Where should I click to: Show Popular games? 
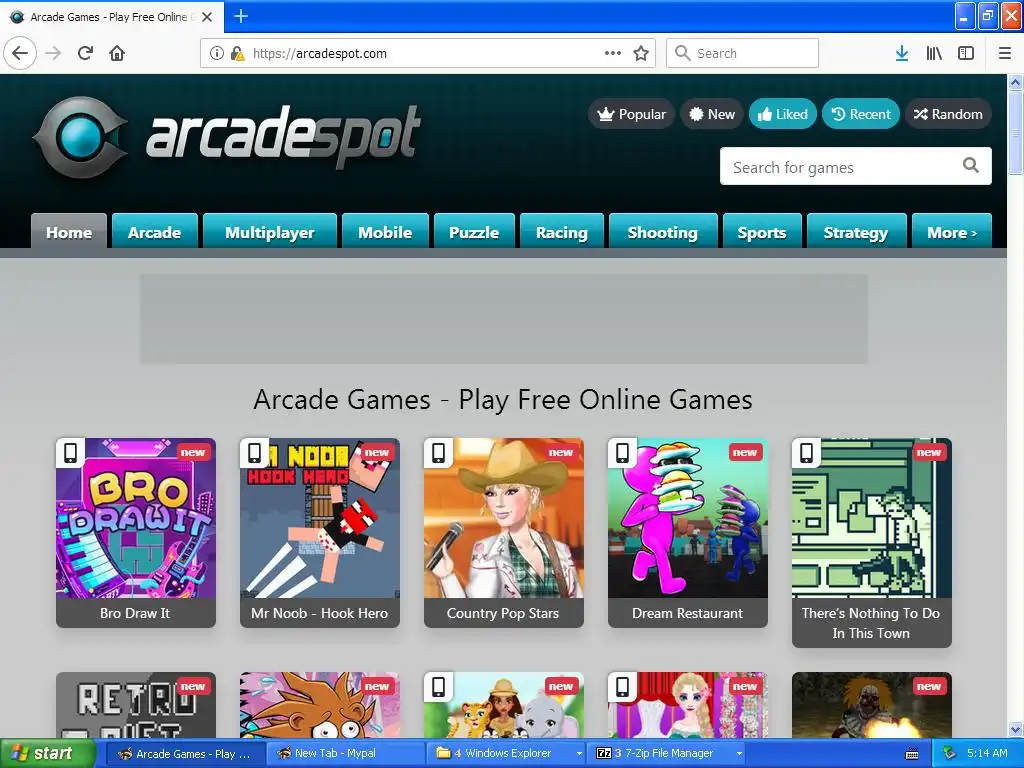(x=632, y=114)
